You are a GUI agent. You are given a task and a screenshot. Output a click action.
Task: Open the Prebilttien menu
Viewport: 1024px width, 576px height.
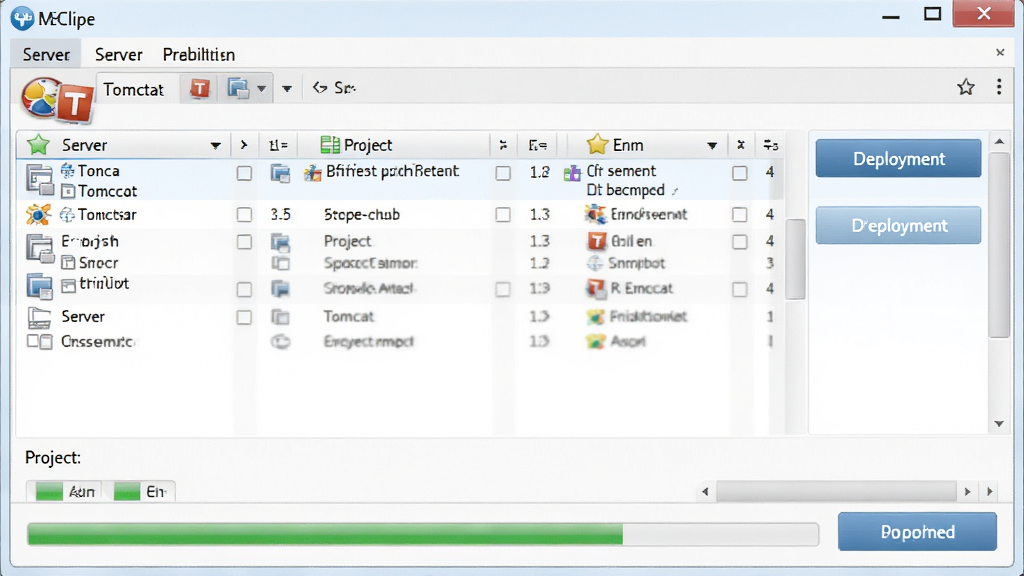(199, 55)
